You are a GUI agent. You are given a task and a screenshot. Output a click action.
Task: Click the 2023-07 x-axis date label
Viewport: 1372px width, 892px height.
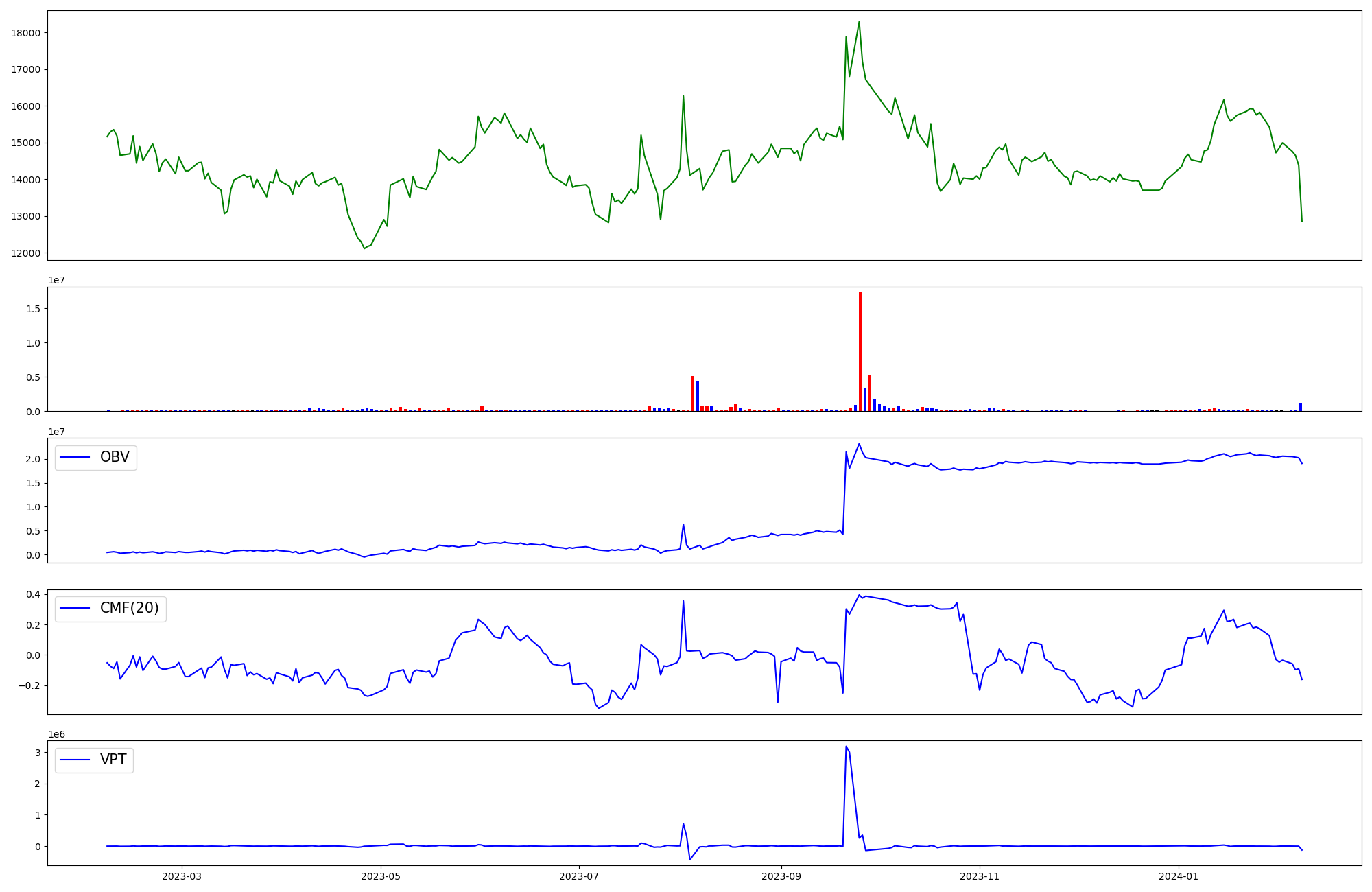(x=580, y=876)
